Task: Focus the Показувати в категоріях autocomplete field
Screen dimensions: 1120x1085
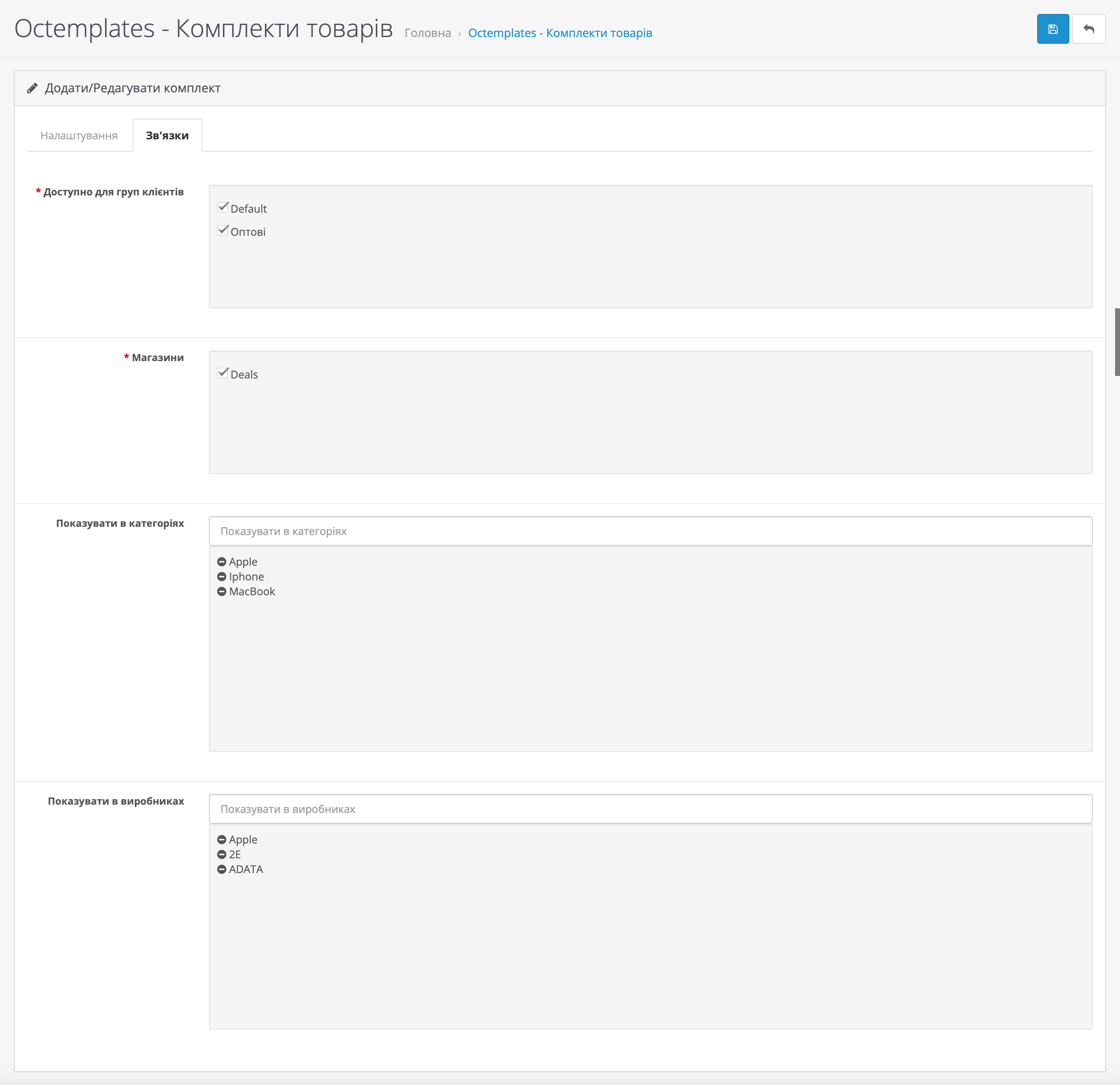Action: (x=650, y=531)
